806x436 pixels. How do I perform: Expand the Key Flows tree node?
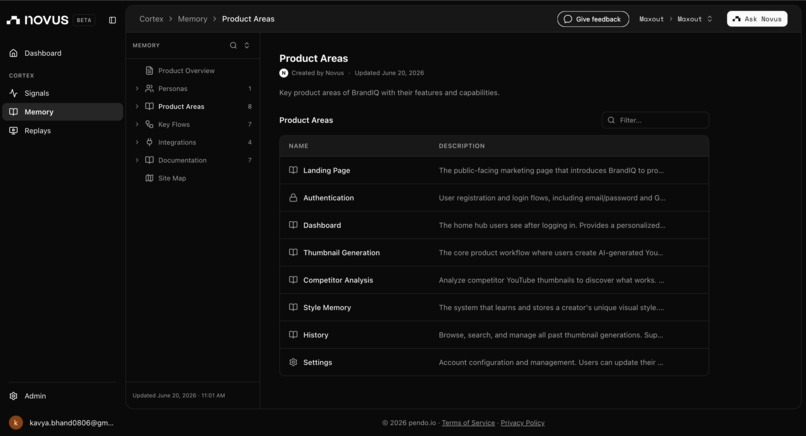(x=137, y=124)
